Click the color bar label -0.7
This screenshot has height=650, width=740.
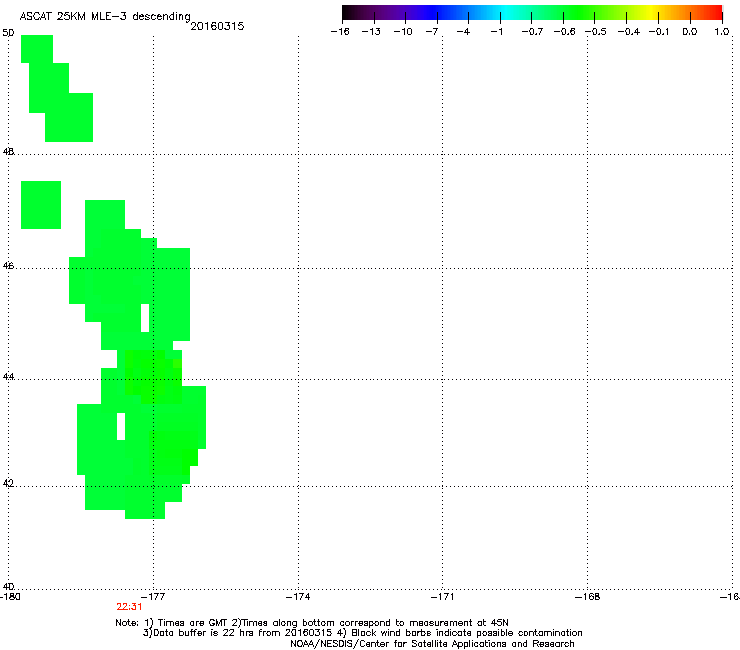click(532, 32)
